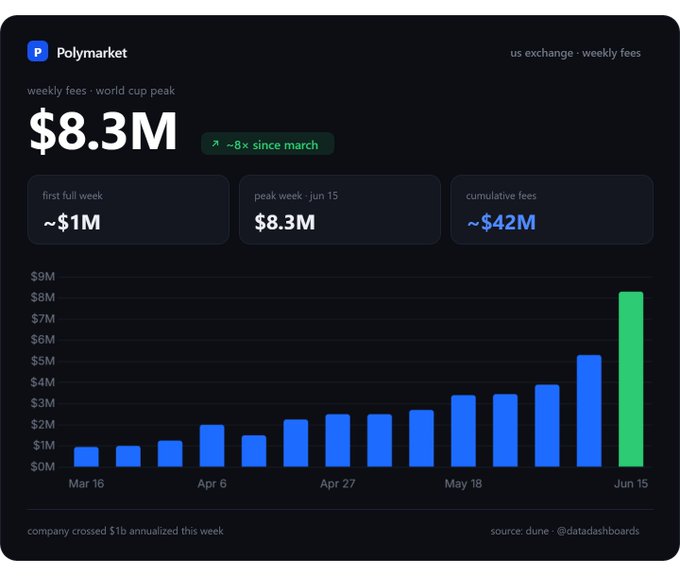
Task: Click the $9M y-axis label
Action: point(42,277)
